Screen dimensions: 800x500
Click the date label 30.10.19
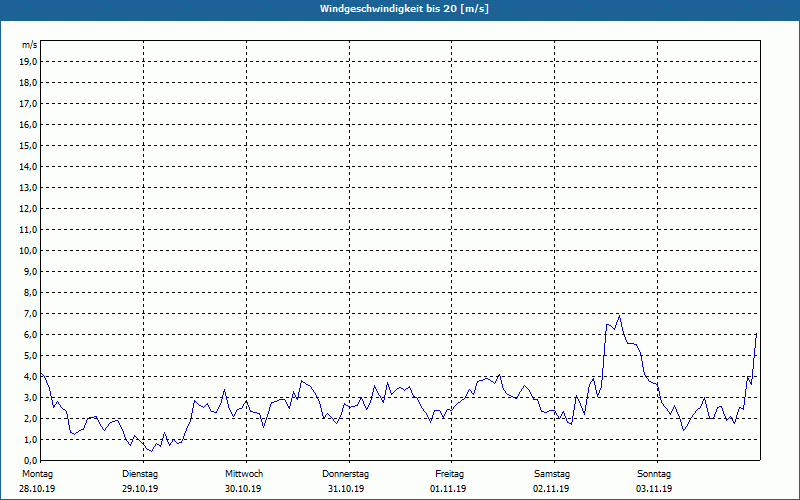click(x=243, y=489)
